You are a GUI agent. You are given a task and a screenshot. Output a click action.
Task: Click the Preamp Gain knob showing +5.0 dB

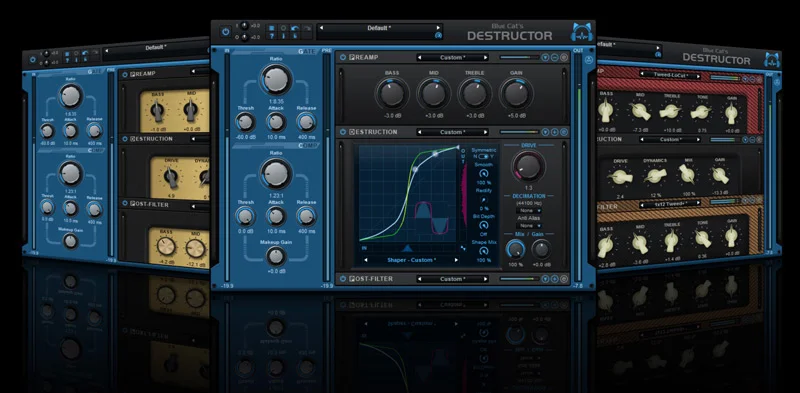516,93
